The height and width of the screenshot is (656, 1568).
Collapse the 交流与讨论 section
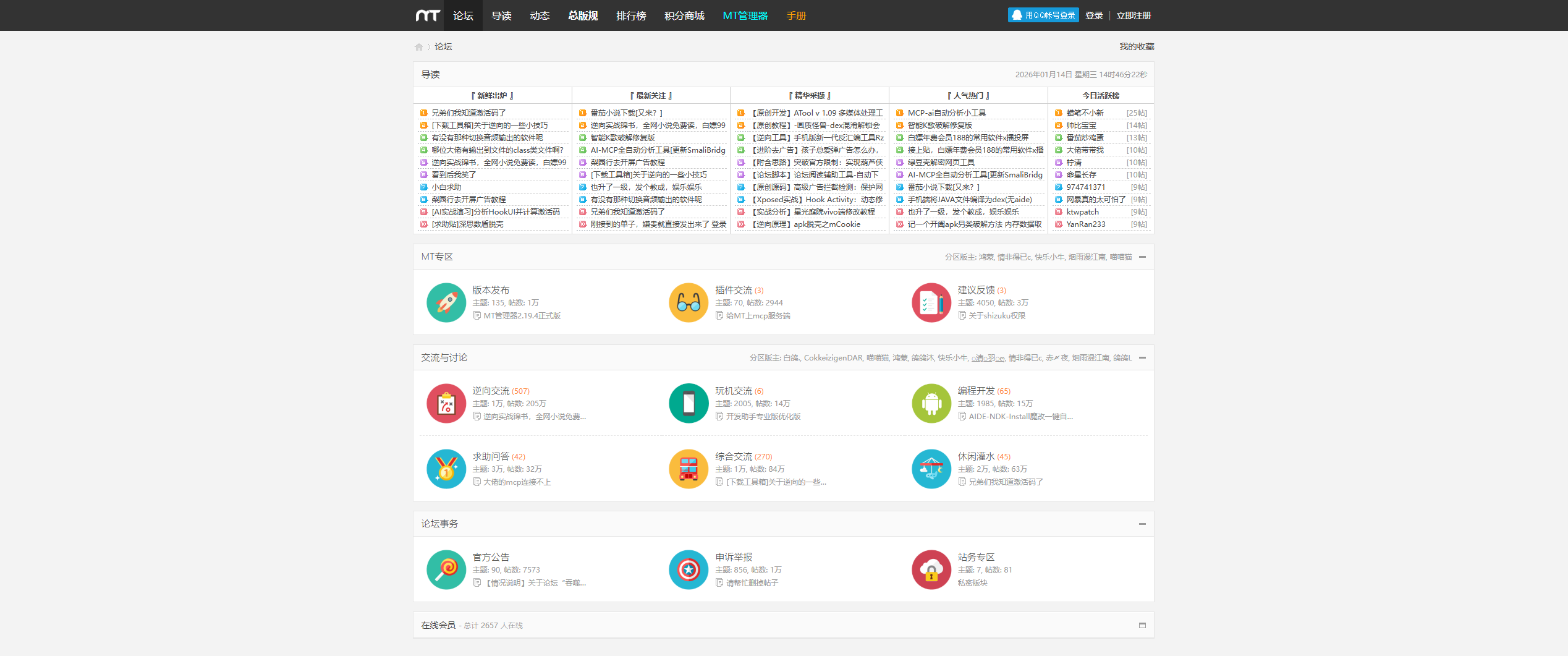pyautogui.click(x=1142, y=358)
